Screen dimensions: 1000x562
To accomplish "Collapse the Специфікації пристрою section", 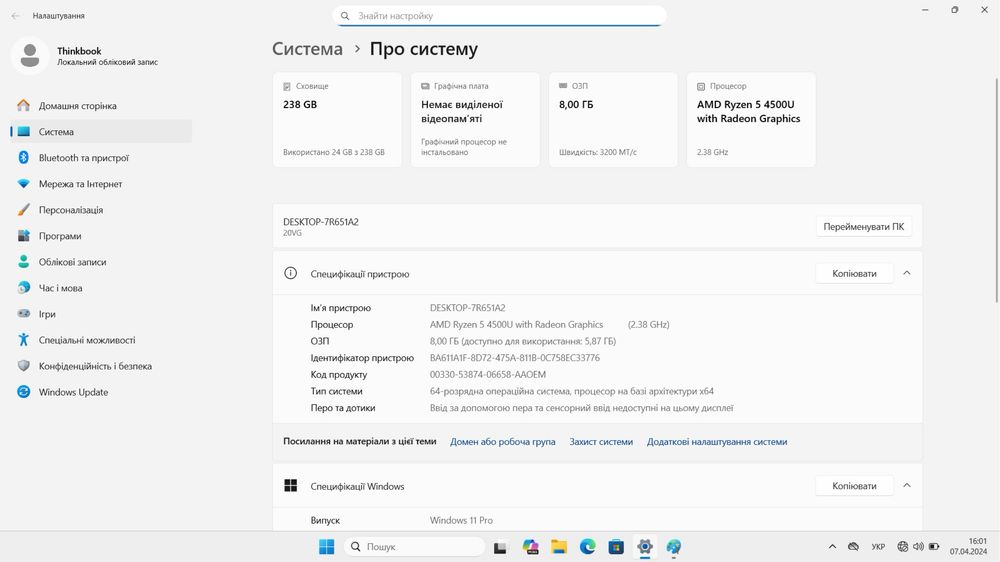I will (906, 273).
